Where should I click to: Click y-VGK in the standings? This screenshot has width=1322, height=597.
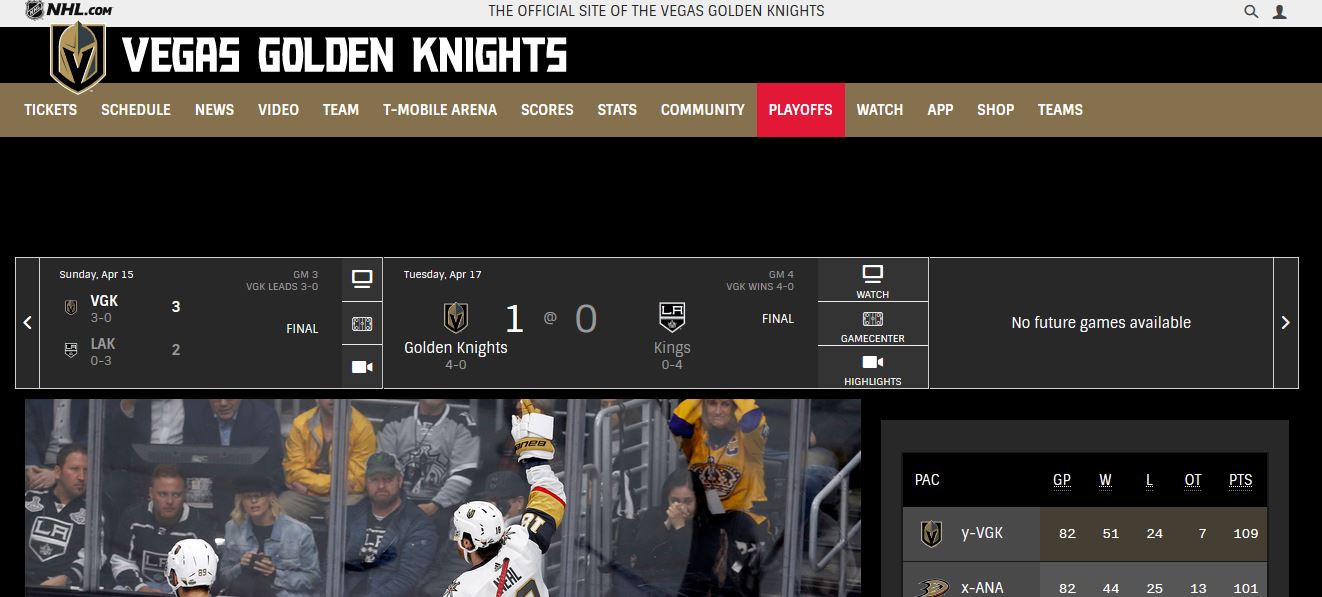pos(982,534)
